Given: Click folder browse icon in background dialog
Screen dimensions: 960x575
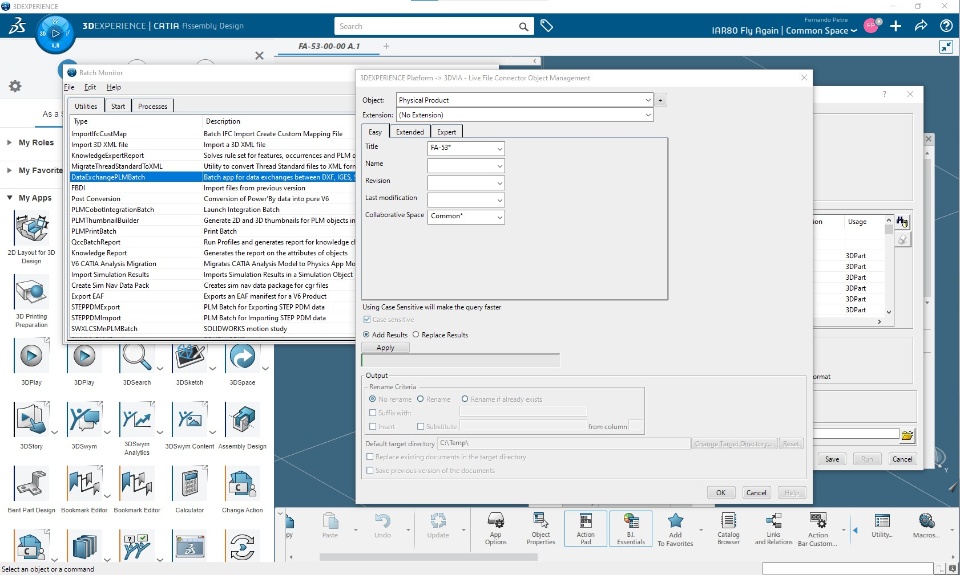Looking at the screenshot, I should pyautogui.click(x=907, y=435).
